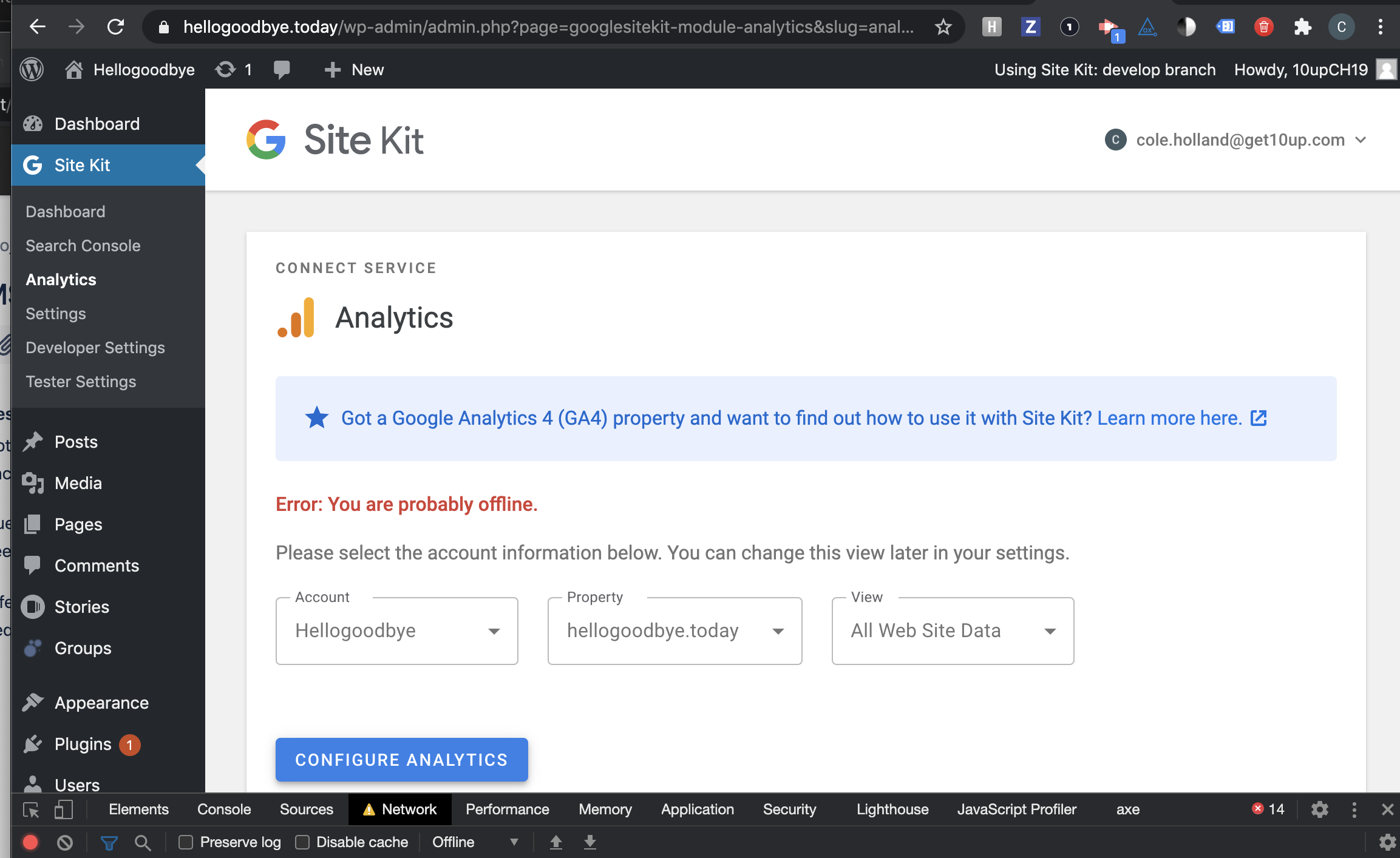
Task: Reload the page with the refresh icon
Action: tap(115, 27)
